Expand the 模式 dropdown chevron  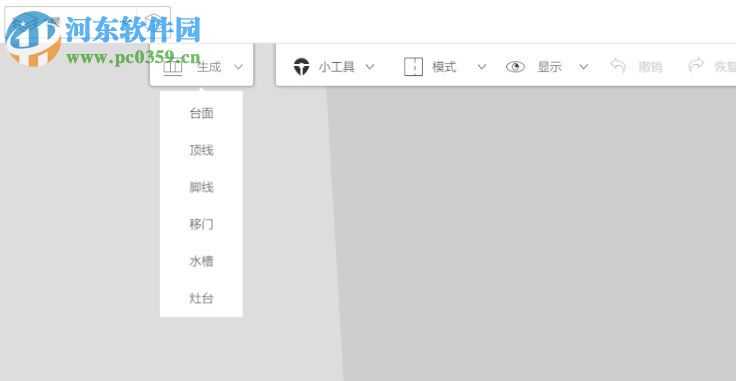click(482, 67)
